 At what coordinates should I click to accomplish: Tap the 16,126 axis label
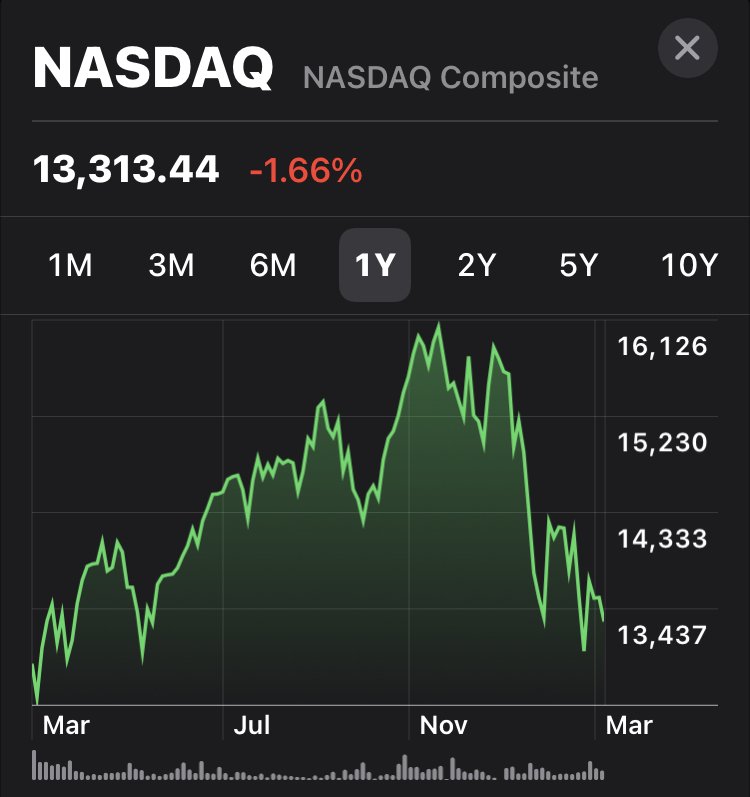pos(662,347)
